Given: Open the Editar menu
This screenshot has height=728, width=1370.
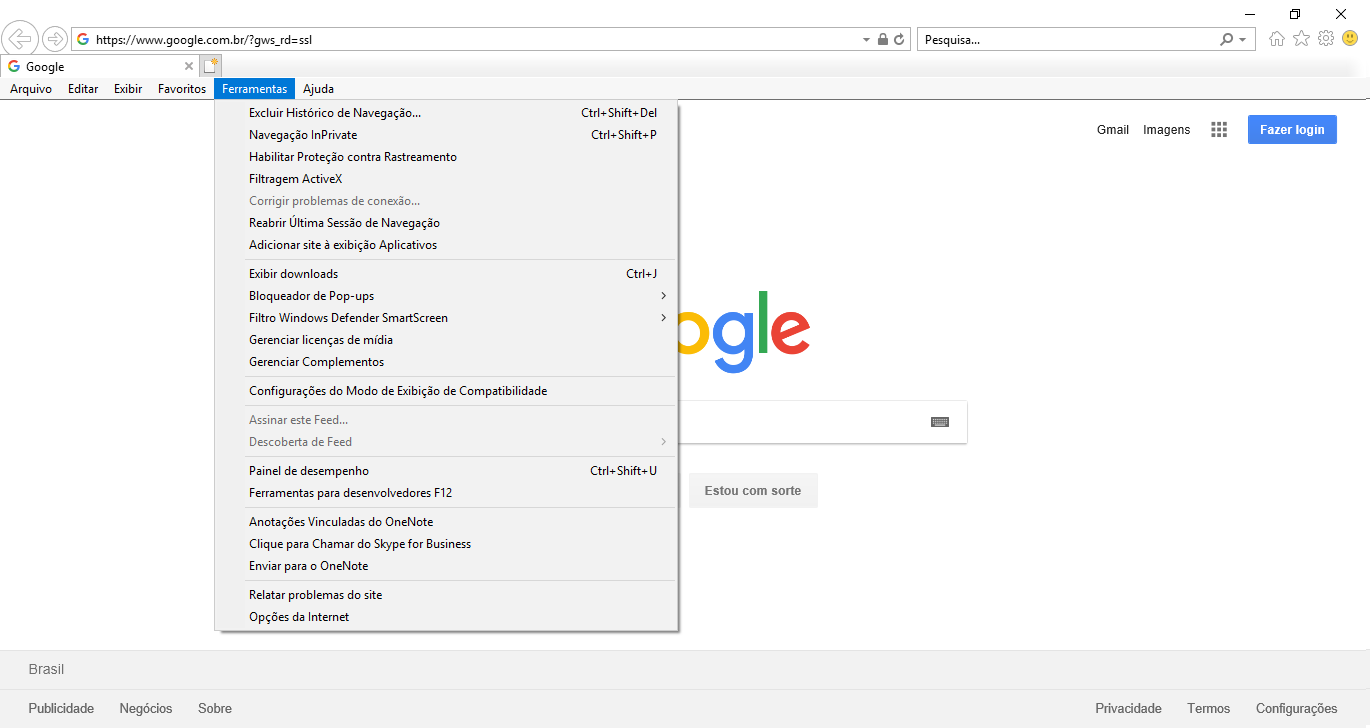Looking at the screenshot, I should point(83,89).
